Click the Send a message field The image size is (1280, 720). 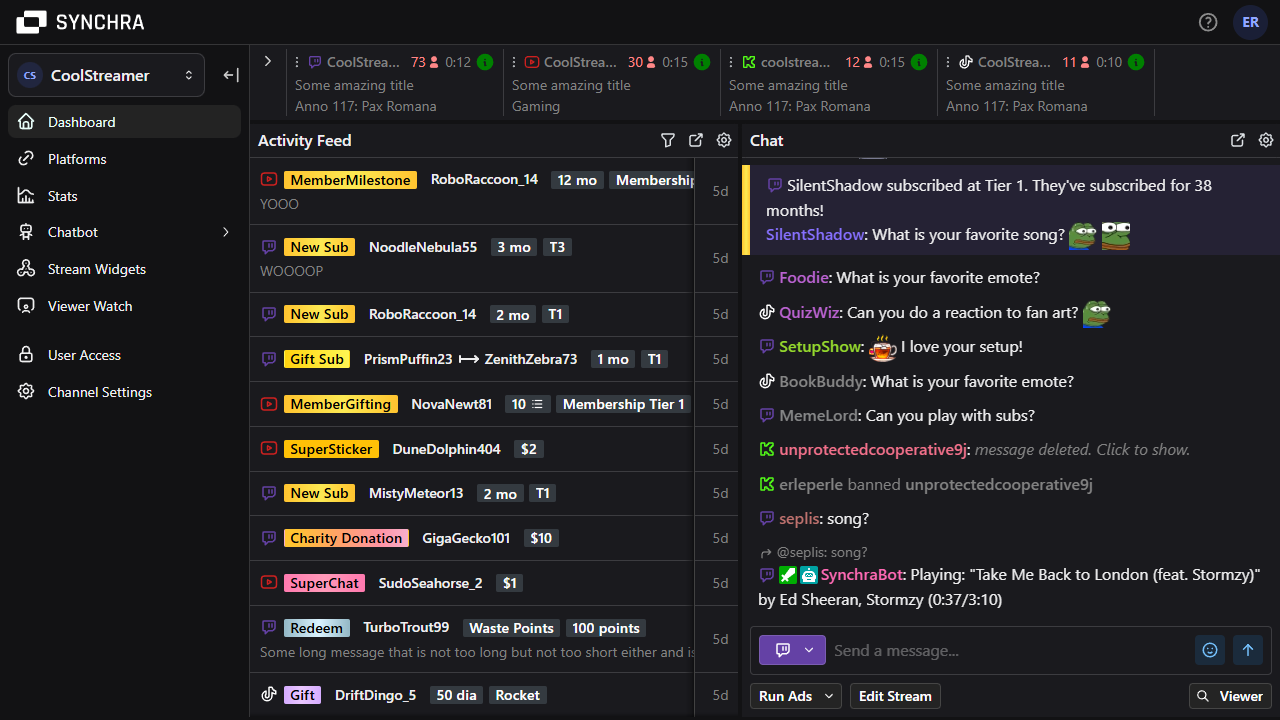click(1000, 650)
